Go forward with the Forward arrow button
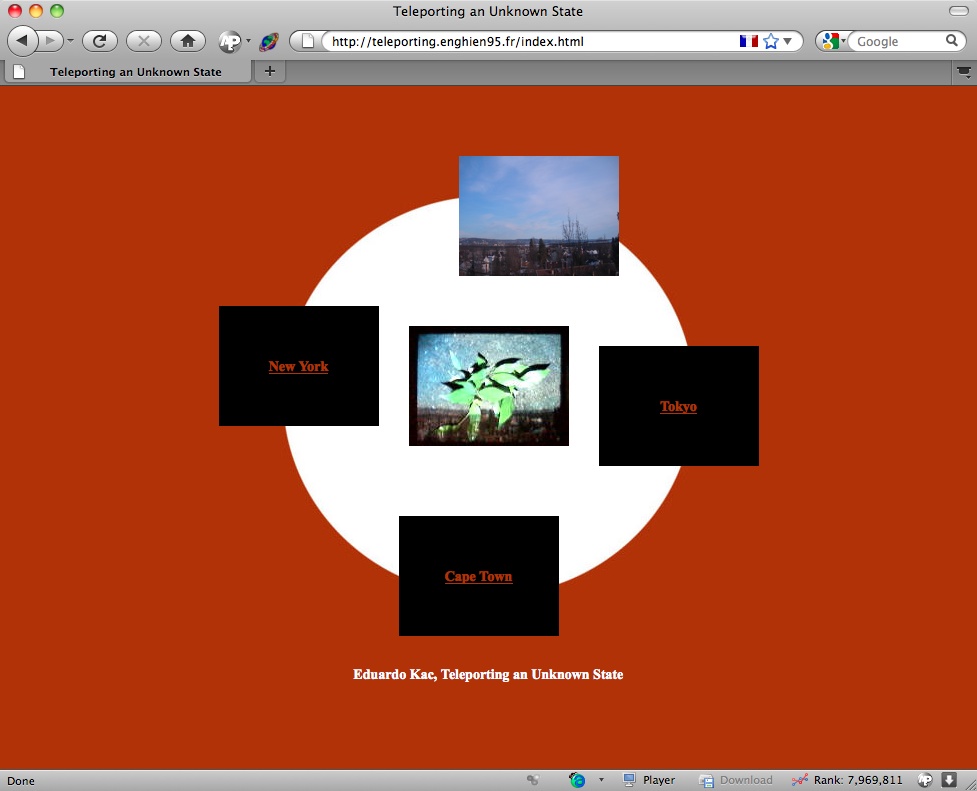Image resolution: width=977 pixels, height=791 pixels. coord(50,41)
